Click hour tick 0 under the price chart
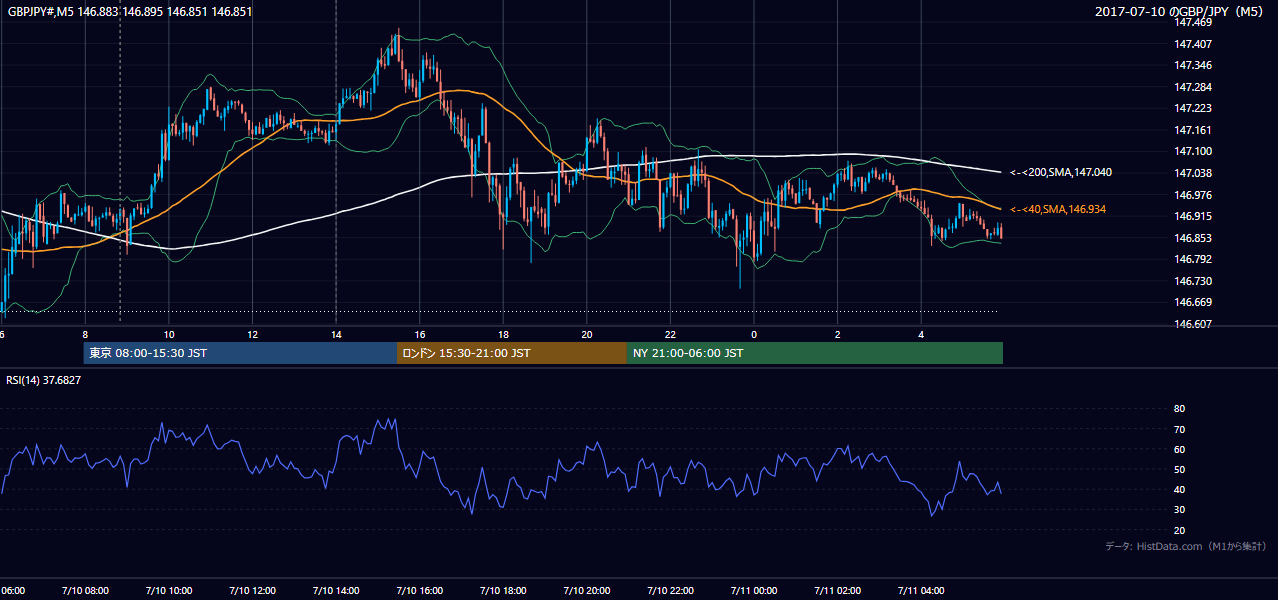 pyautogui.click(x=754, y=334)
